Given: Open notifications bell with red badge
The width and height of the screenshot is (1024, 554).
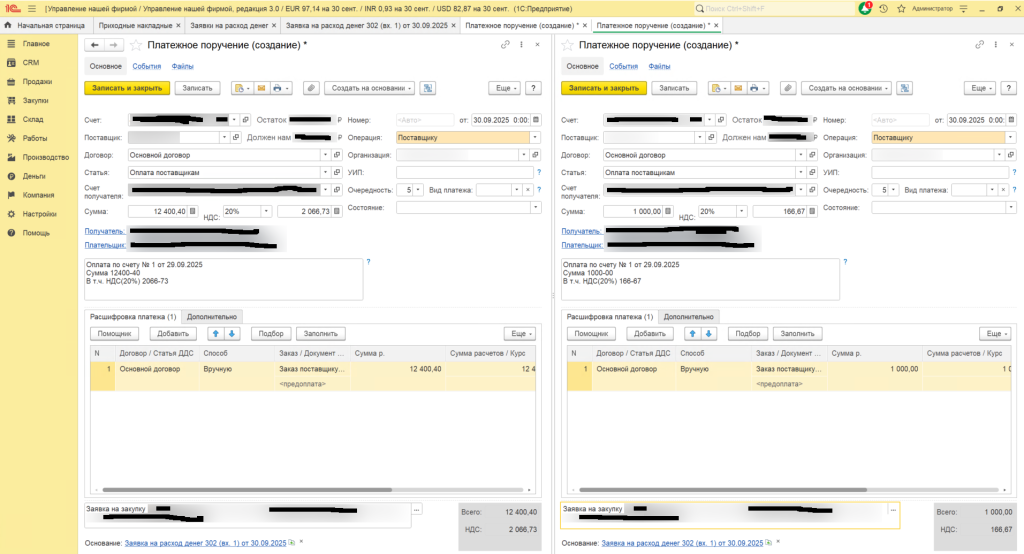Looking at the screenshot, I should coord(865,8).
